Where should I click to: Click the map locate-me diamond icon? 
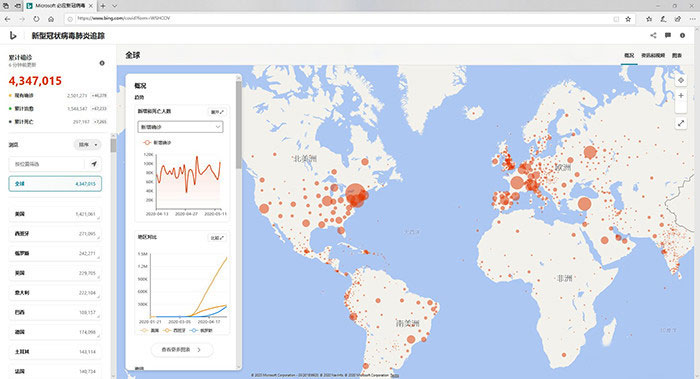(681, 80)
